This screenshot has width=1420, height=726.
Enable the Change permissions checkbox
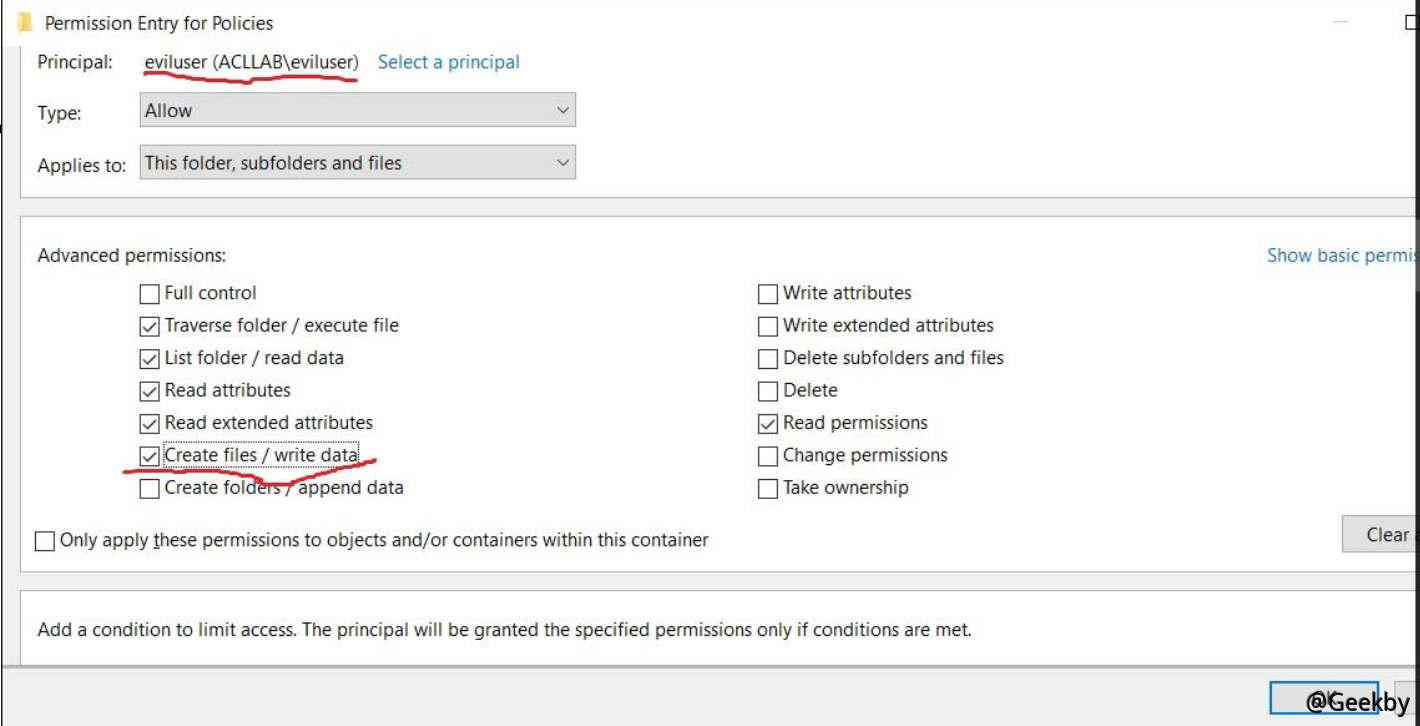[768, 456]
